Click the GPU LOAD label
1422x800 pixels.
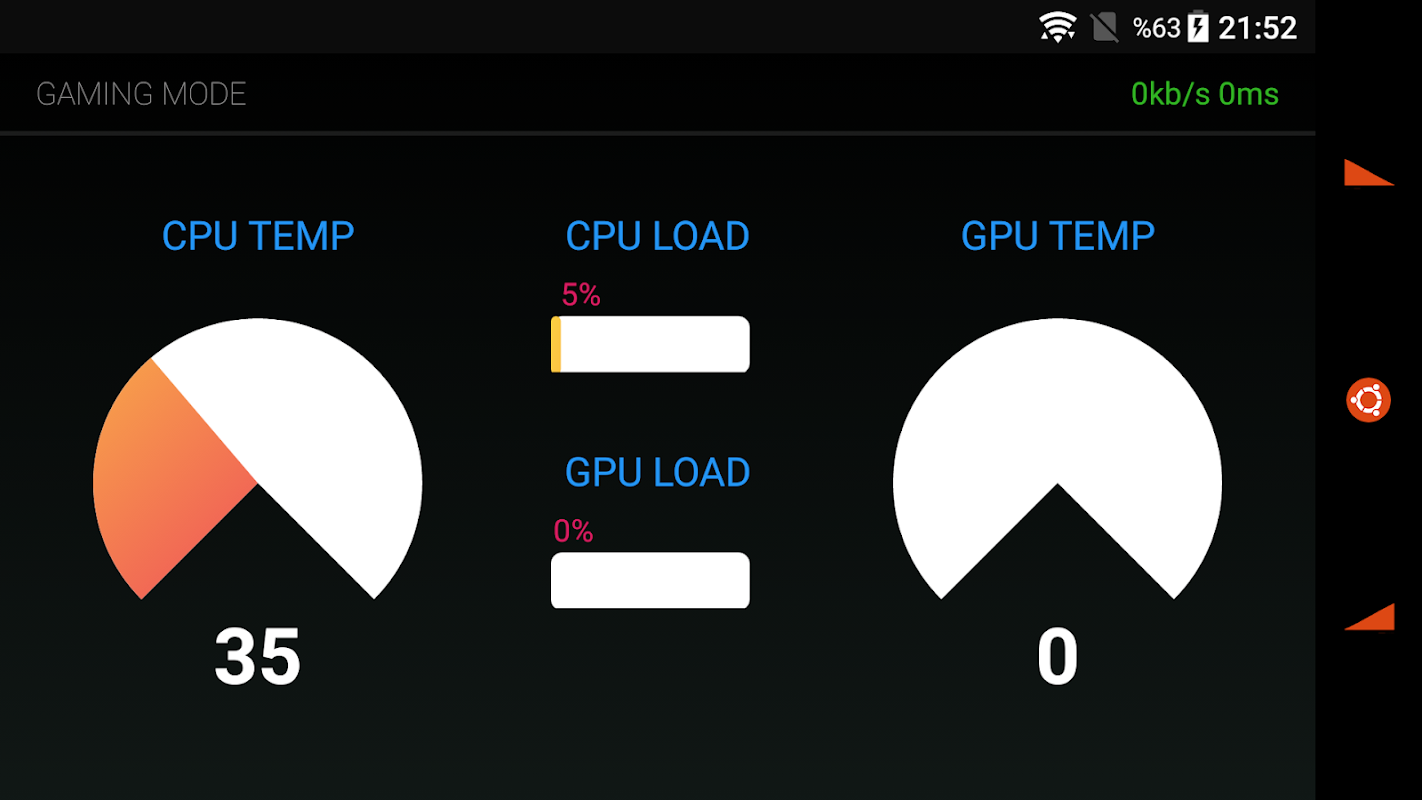click(657, 472)
